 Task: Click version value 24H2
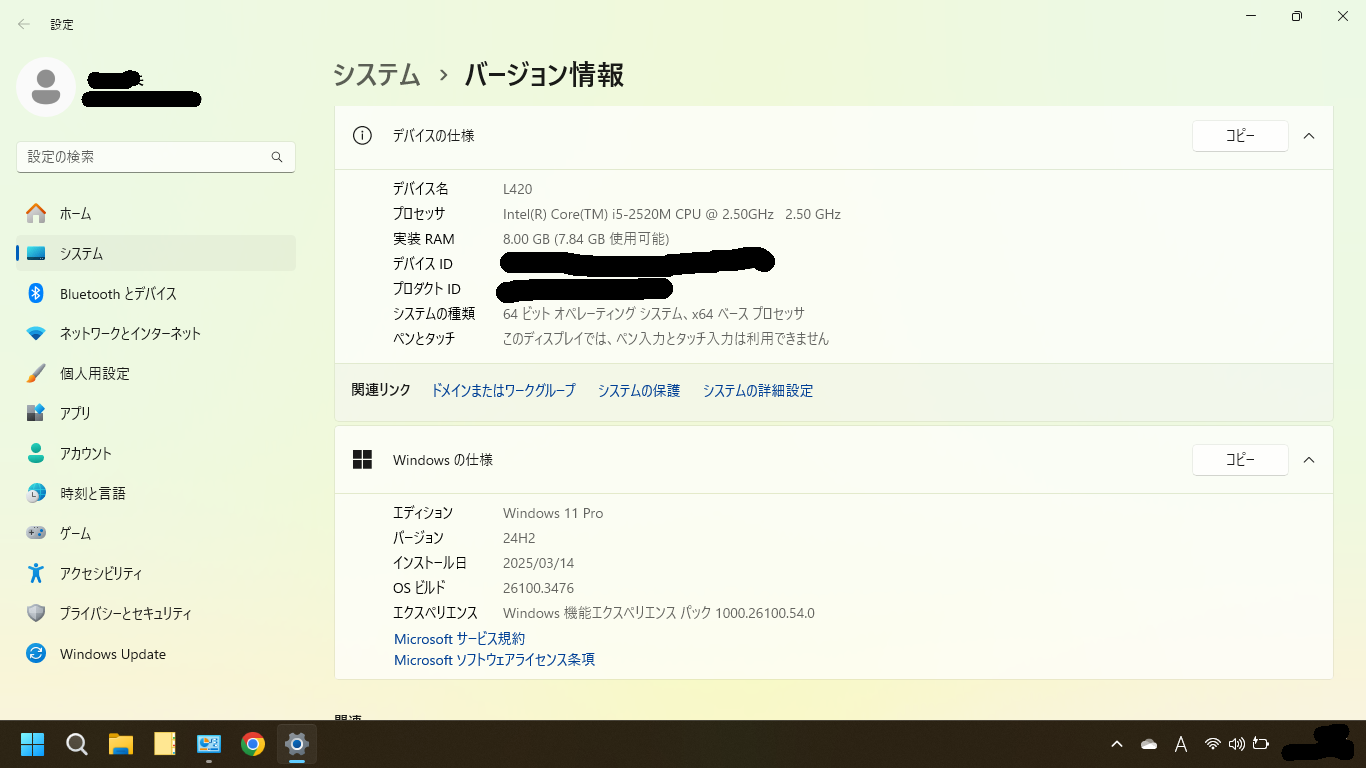coord(519,538)
